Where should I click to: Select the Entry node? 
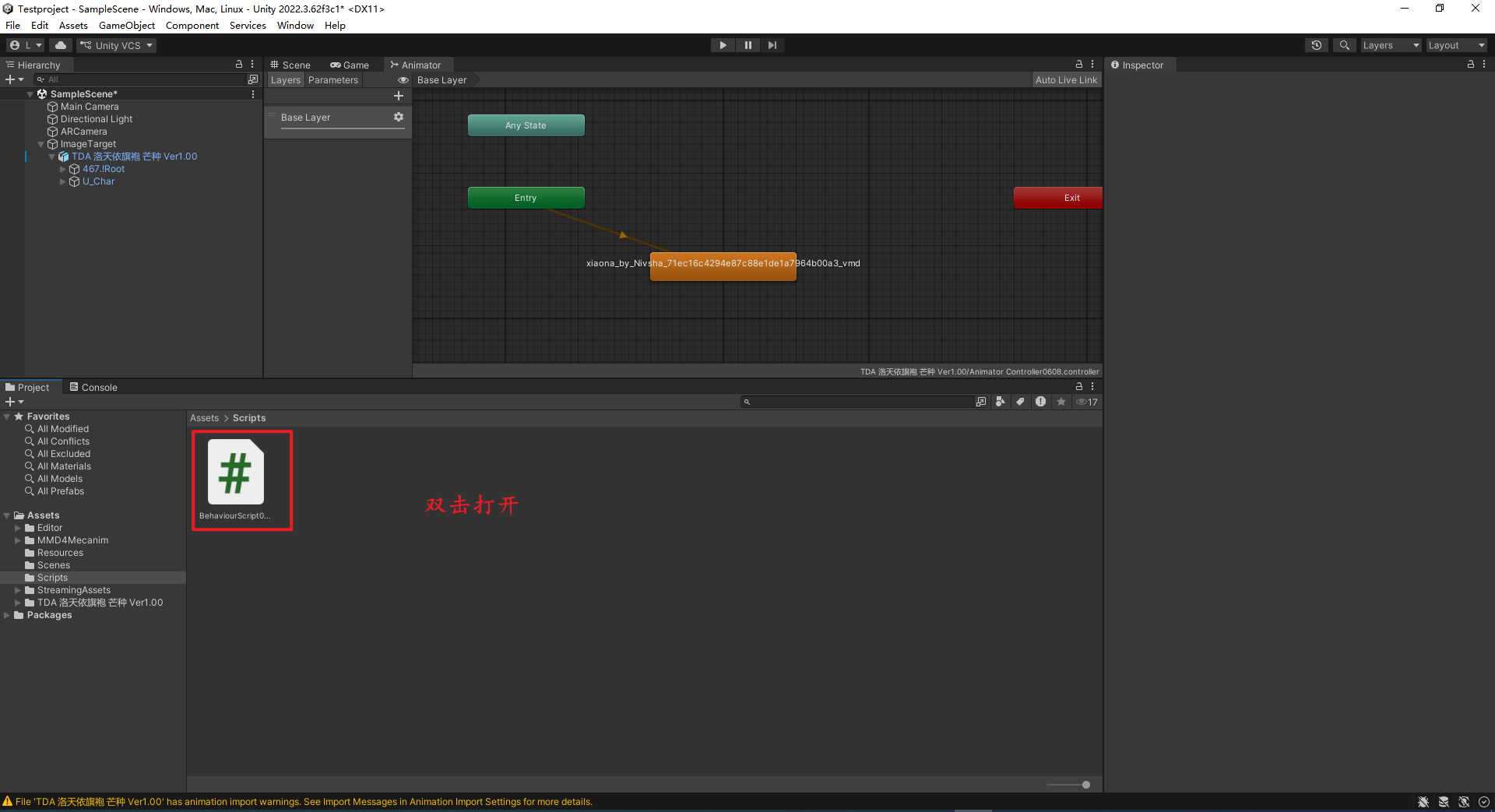(x=526, y=198)
